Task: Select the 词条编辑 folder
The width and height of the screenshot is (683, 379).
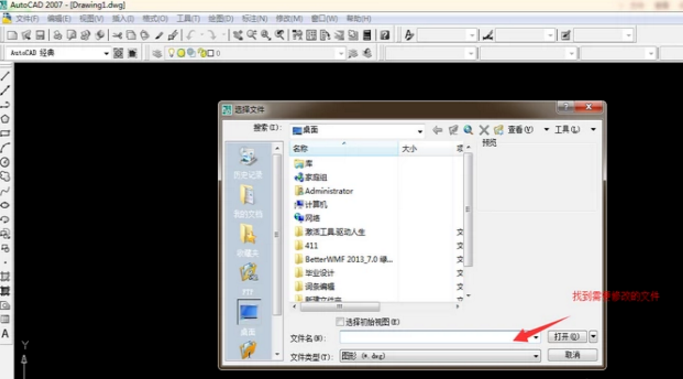Action: pos(314,287)
